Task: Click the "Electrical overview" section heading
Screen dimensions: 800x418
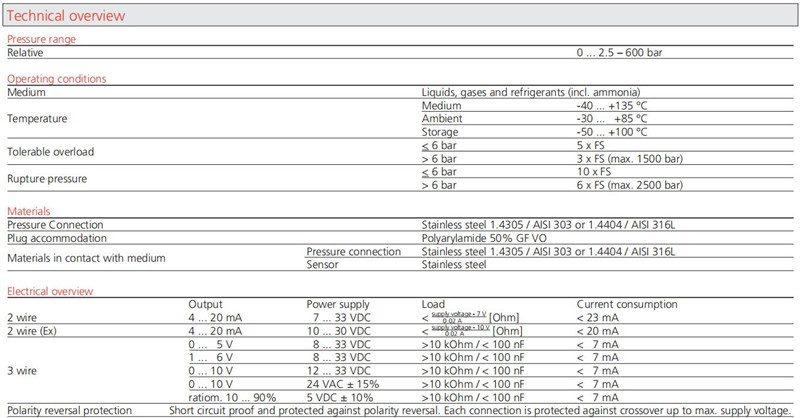Action: (51, 290)
